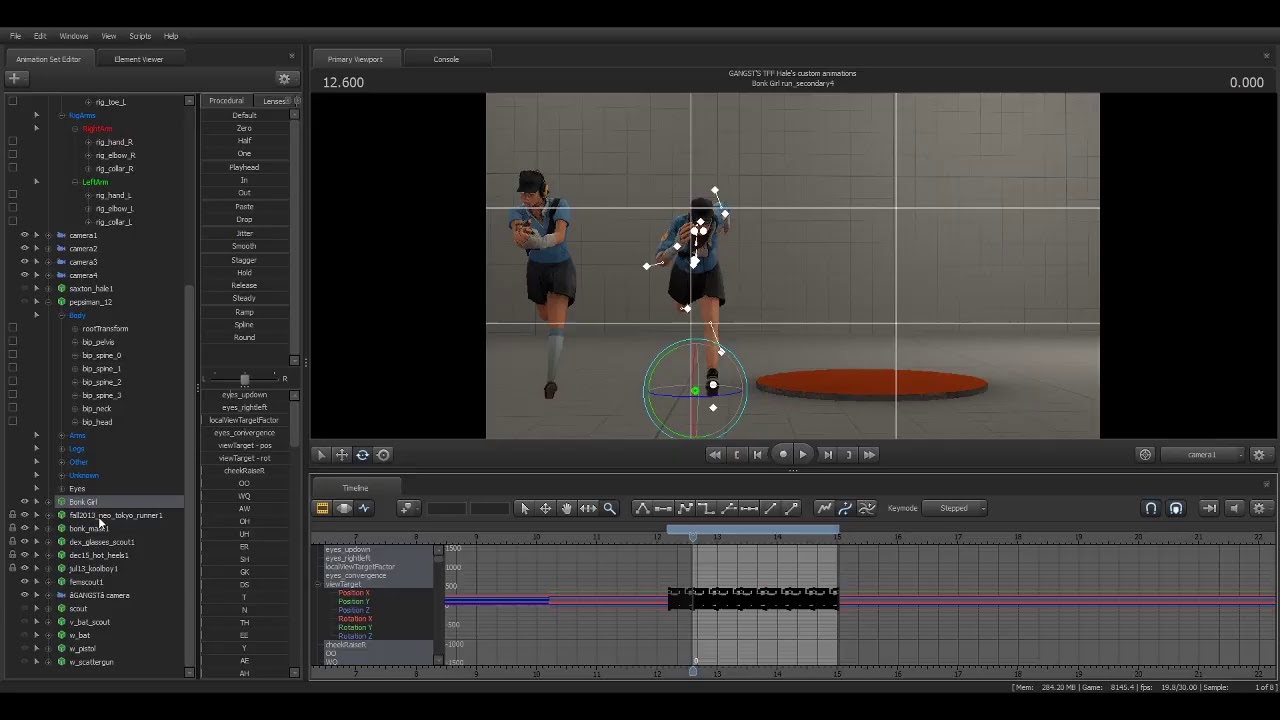The width and height of the screenshot is (1280, 720).
Task: Switch to the graph editor mode icon
Action: pyautogui.click(x=364, y=508)
